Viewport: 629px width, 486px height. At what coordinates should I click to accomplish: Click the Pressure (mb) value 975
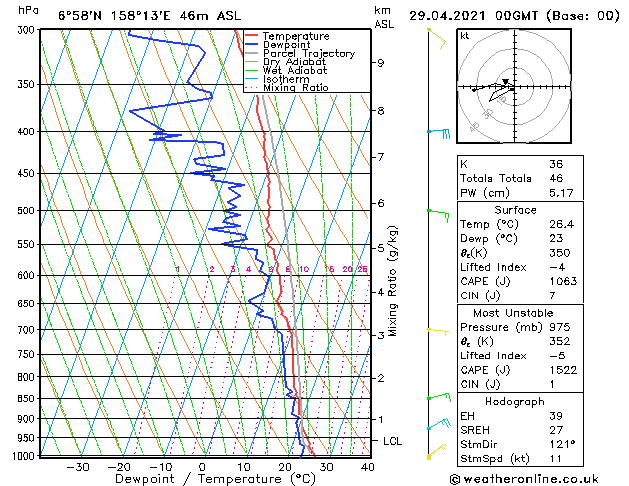point(560,327)
